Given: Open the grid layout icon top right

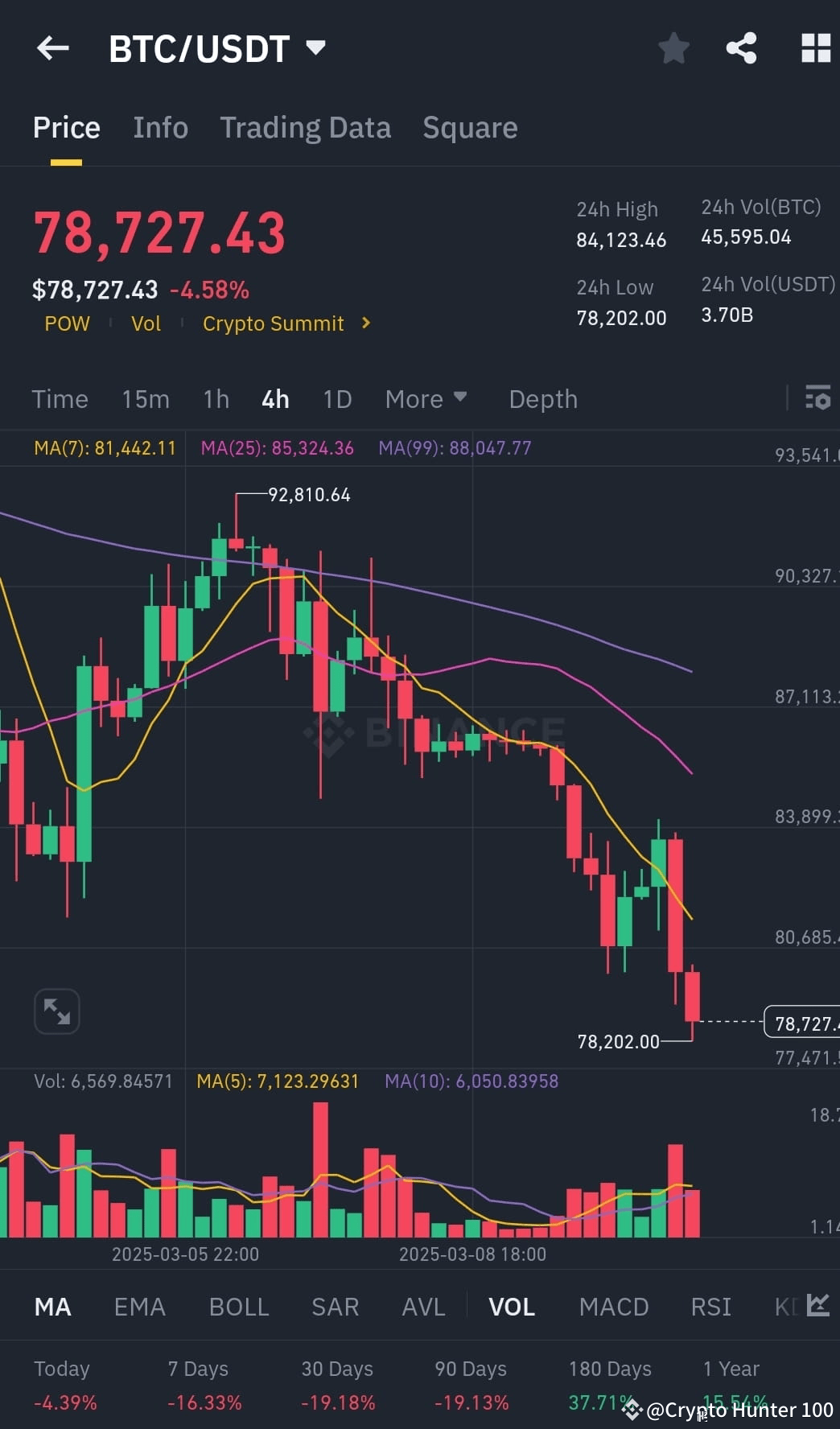Looking at the screenshot, I should coord(817,47).
